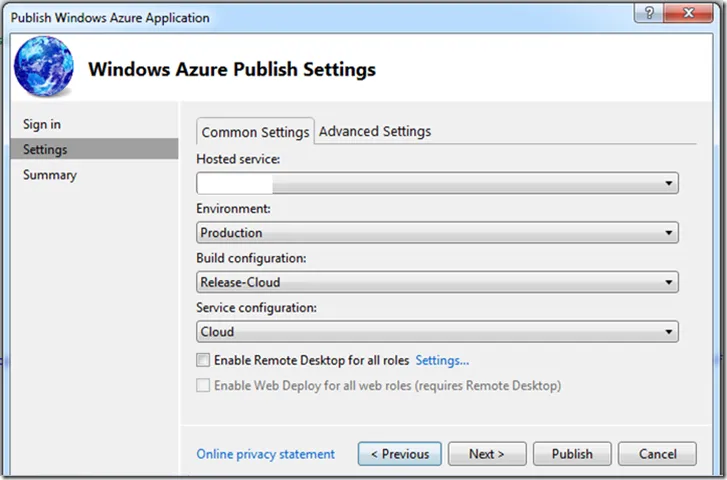Open the Hosted service dropdown
The image size is (727, 480).
tap(437, 183)
